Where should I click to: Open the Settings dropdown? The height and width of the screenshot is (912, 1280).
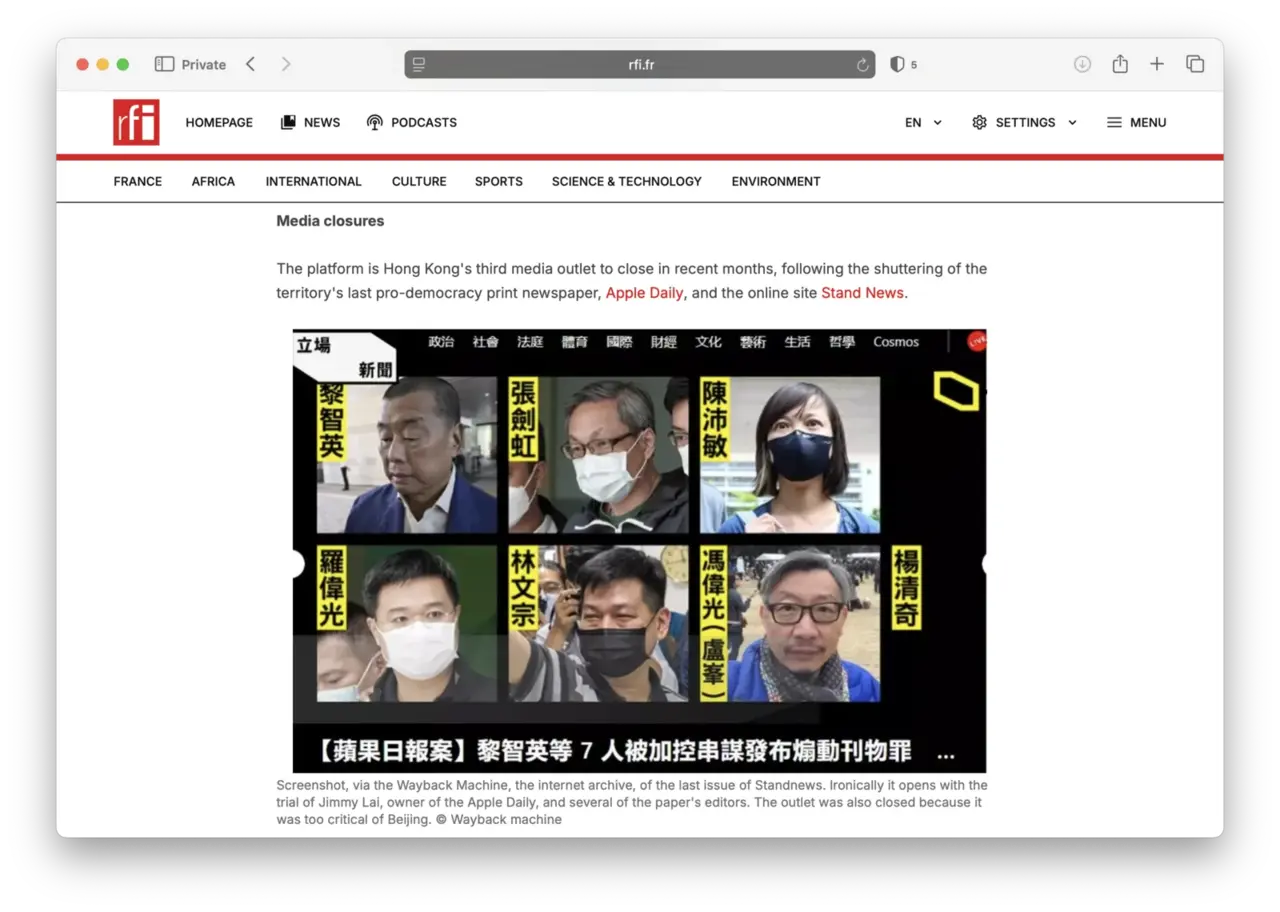(1024, 122)
